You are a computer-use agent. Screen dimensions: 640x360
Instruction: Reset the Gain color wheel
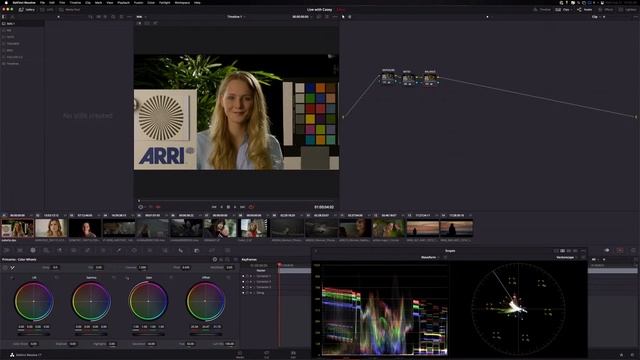pyautogui.click(x=171, y=278)
